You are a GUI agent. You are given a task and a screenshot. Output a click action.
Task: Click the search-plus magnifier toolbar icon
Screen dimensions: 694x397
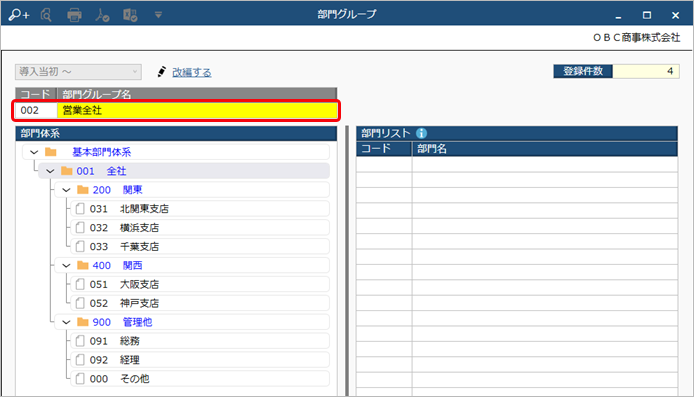click(19, 15)
